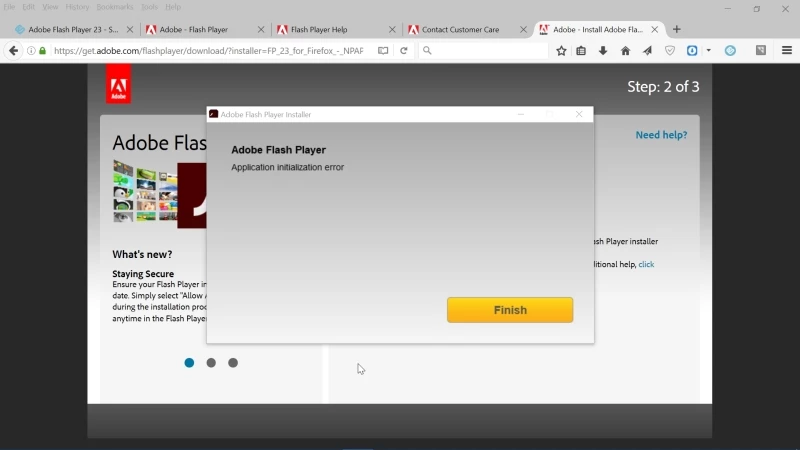Click the 'click' link for additional help
Screen dimensions: 800x450
click(x=646, y=264)
